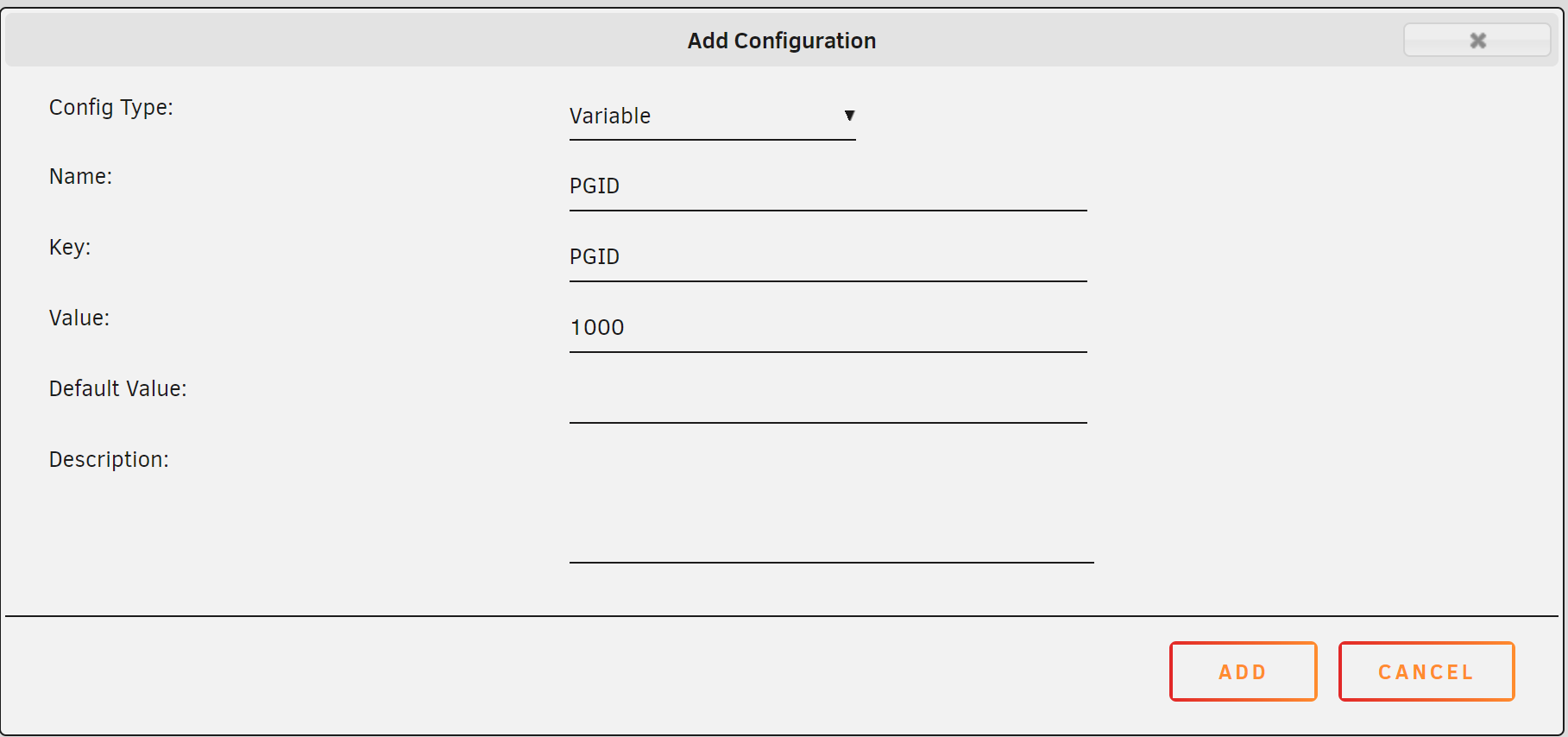Click the Name label
This screenshot has width=1568, height=737.
click(81, 177)
